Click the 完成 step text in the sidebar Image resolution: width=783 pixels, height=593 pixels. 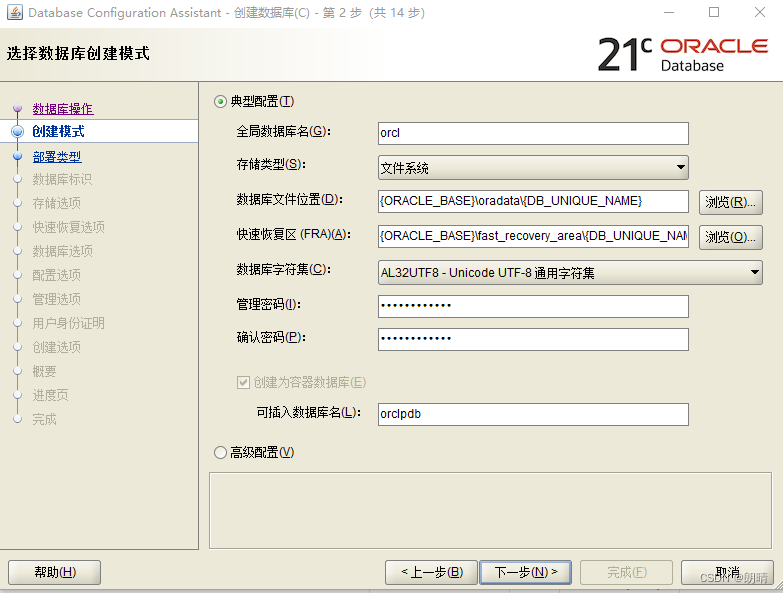click(44, 419)
